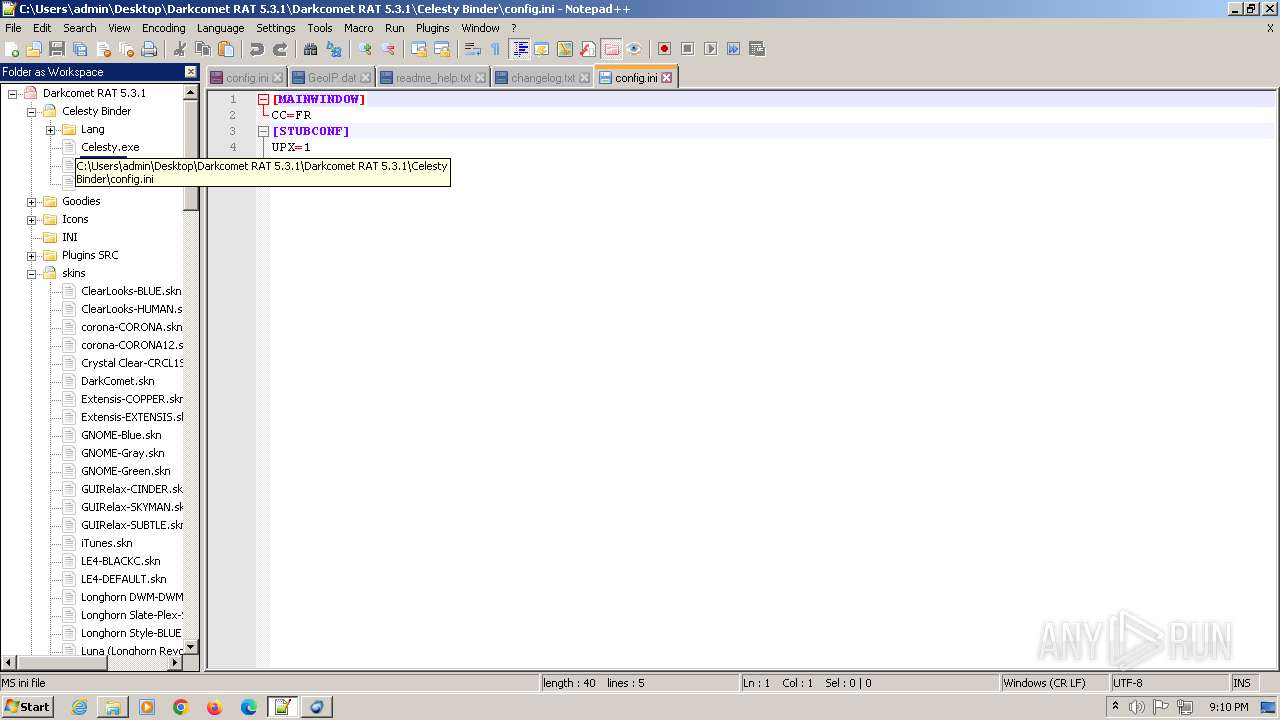1280x720 pixels.
Task: Open the Replace dialog icon
Action: coord(334,49)
